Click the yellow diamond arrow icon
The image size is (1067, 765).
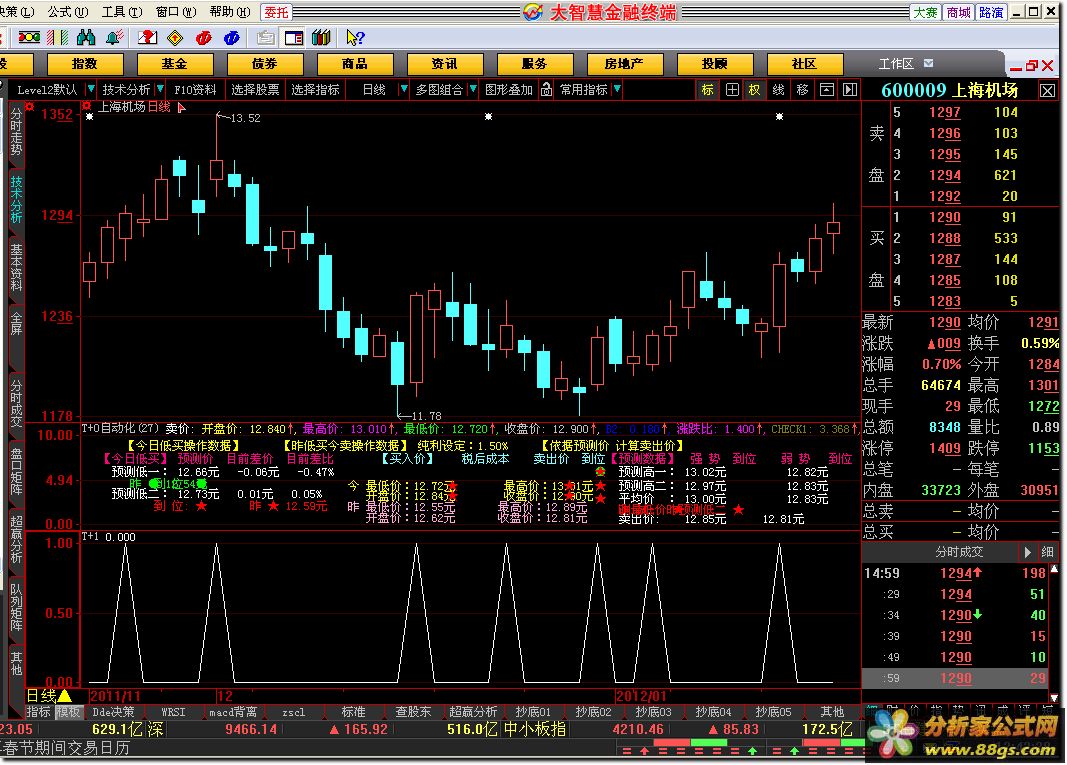pyautogui.click(x=175, y=37)
